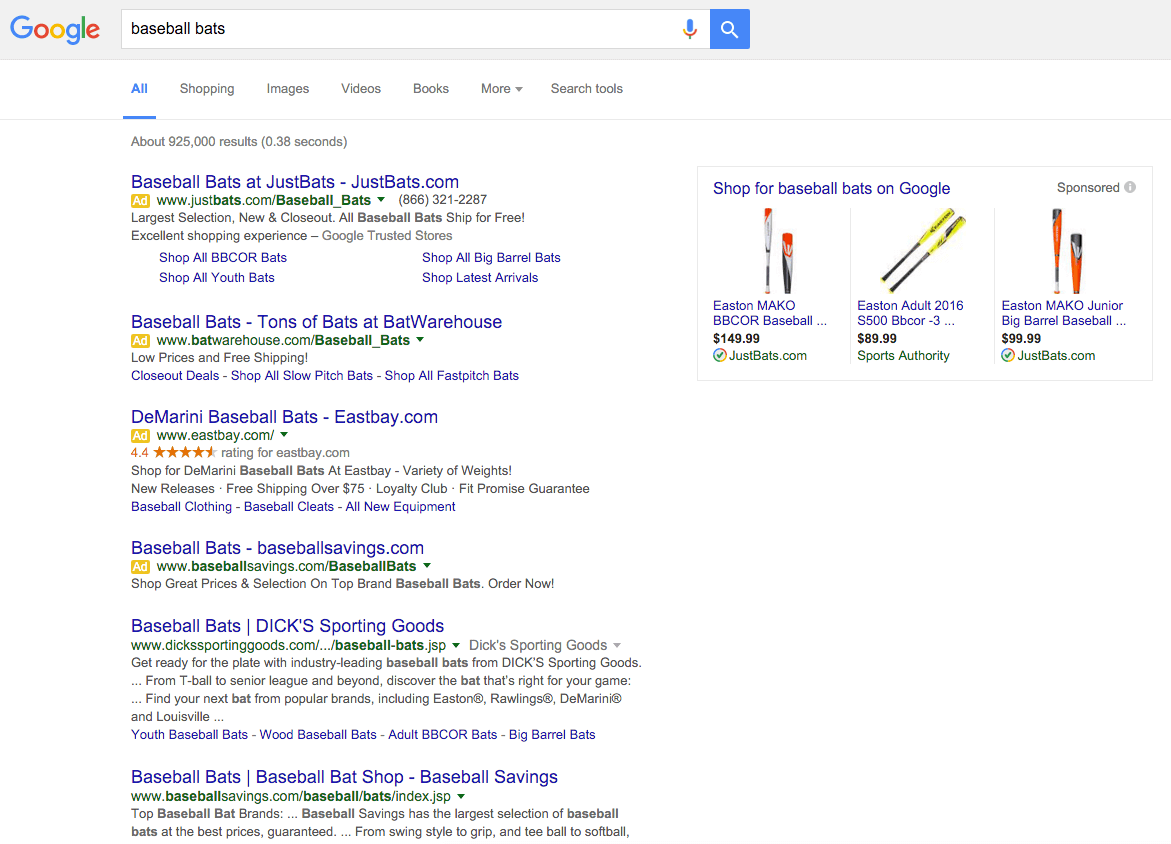1171x844 pixels.
Task: Click the $99.99 price
Action: pos(1021,338)
